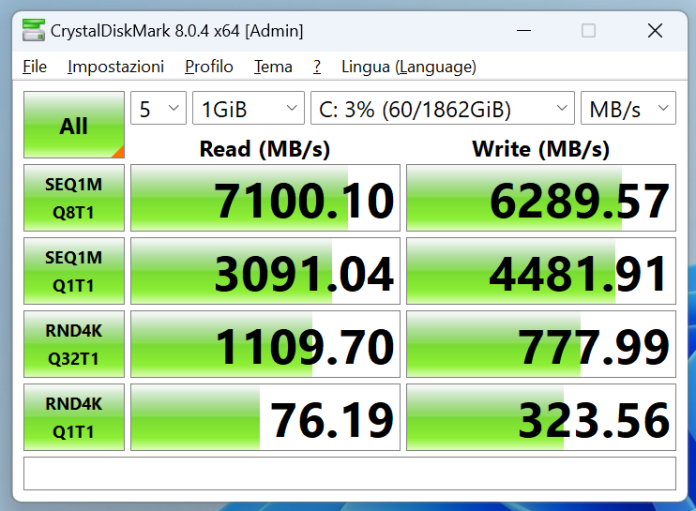Click the empty comment field at bottom
Viewport: 696px width, 511px height.
click(349, 473)
